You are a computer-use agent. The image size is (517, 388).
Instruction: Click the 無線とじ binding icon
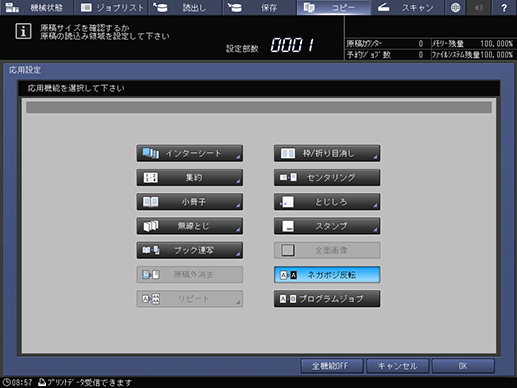[151, 226]
